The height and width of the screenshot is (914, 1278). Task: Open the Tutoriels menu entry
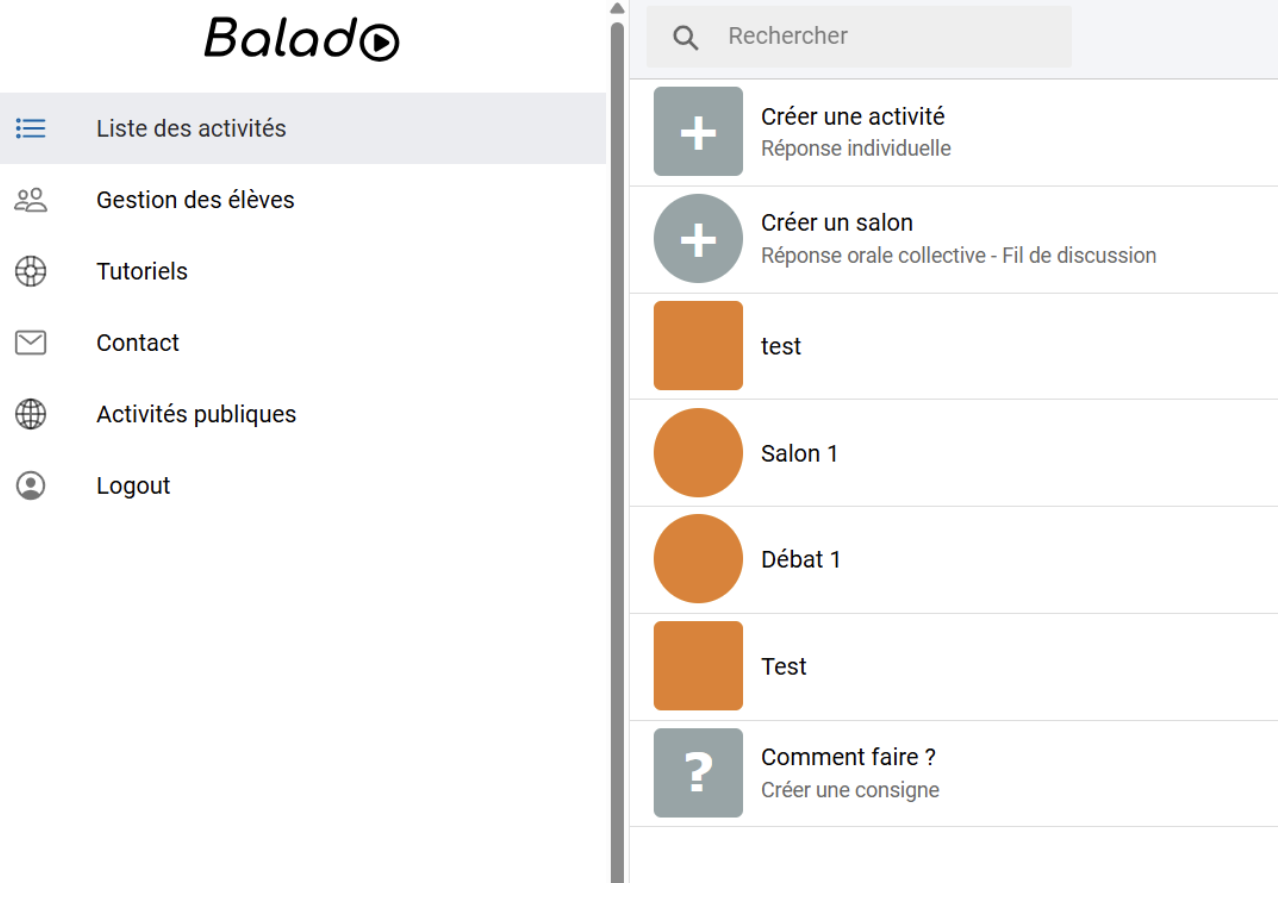tap(142, 271)
